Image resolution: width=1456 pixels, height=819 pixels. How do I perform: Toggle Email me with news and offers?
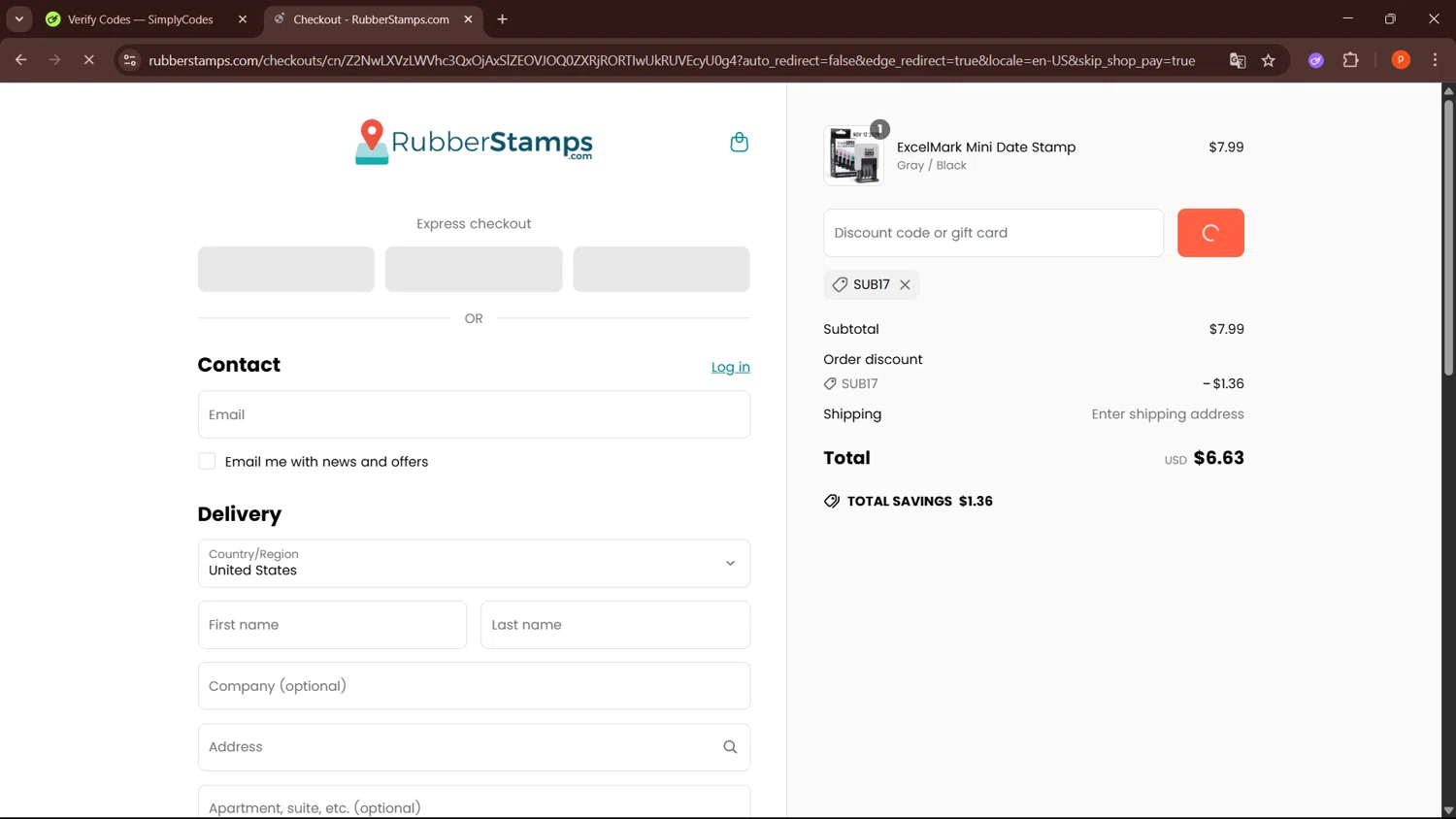tap(207, 461)
